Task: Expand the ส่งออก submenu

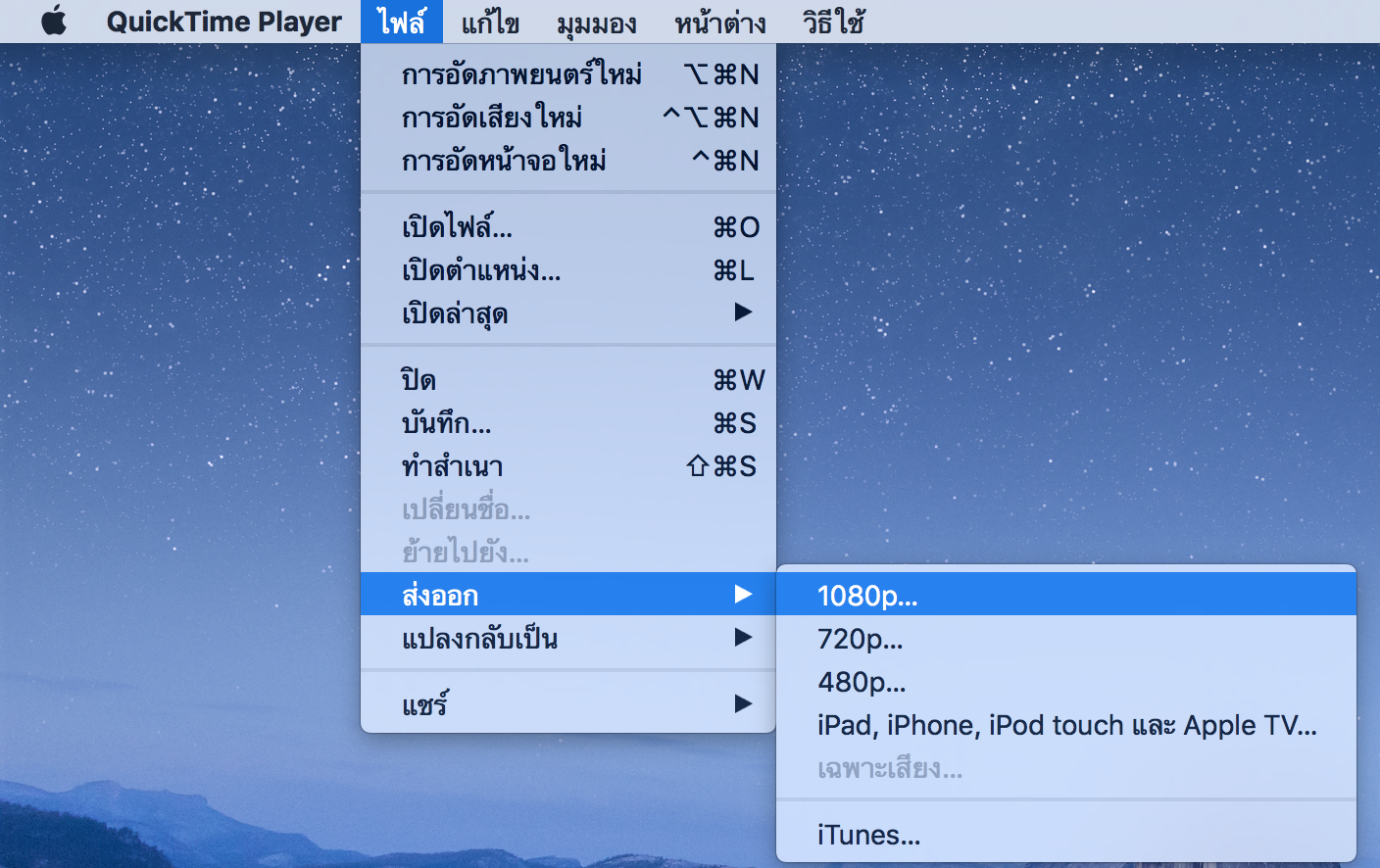Action: [x=568, y=595]
